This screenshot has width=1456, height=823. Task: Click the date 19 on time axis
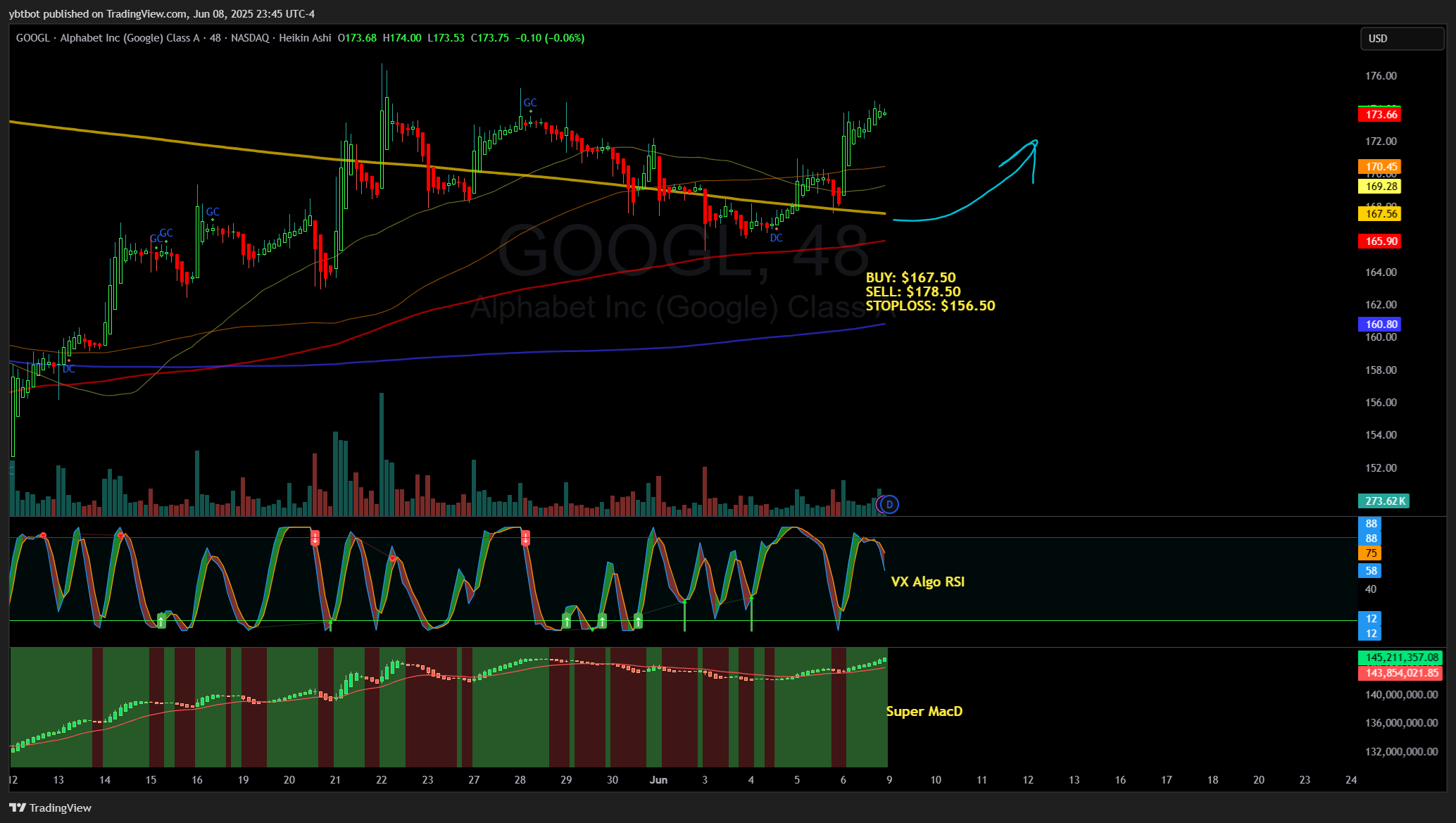[x=243, y=780]
